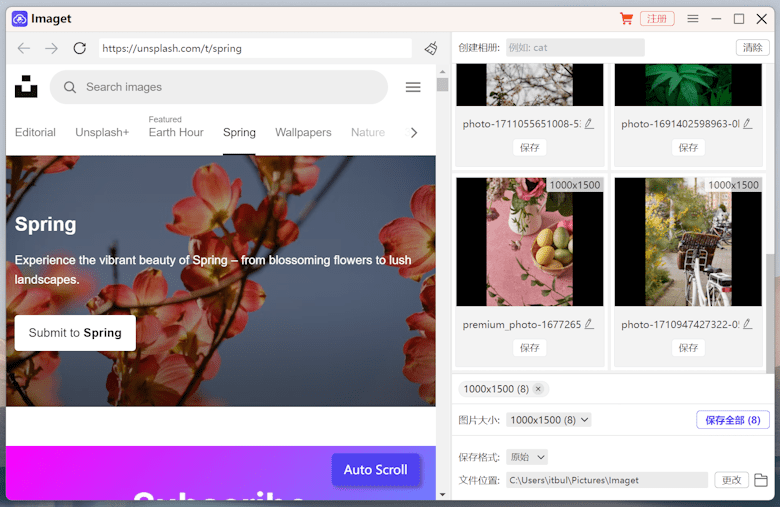Save the photo-1710947427322 image
Image resolution: width=780 pixels, height=507 pixels.
(x=688, y=348)
